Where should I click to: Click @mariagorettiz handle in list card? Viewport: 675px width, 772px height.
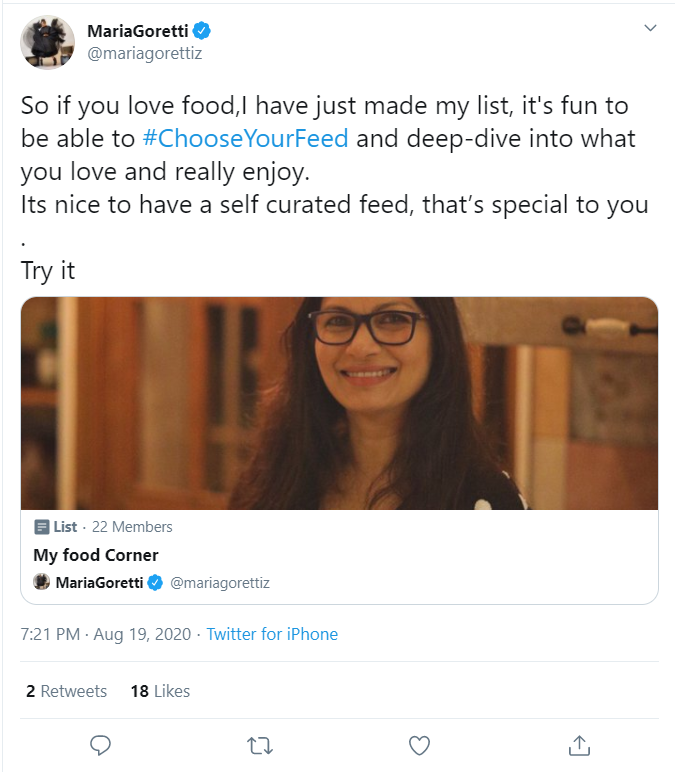pyautogui.click(x=220, y=582)
